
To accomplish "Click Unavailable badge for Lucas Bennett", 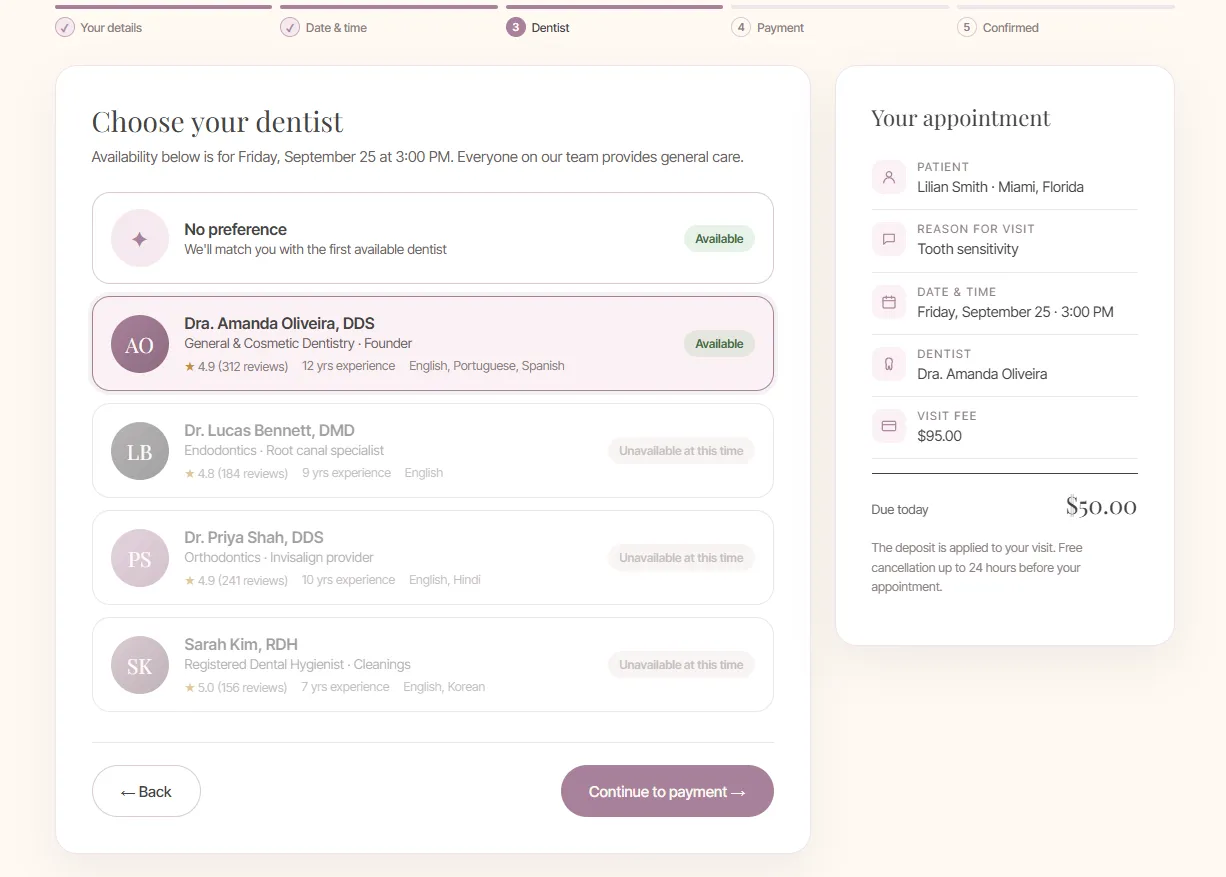I will (681, 451).
